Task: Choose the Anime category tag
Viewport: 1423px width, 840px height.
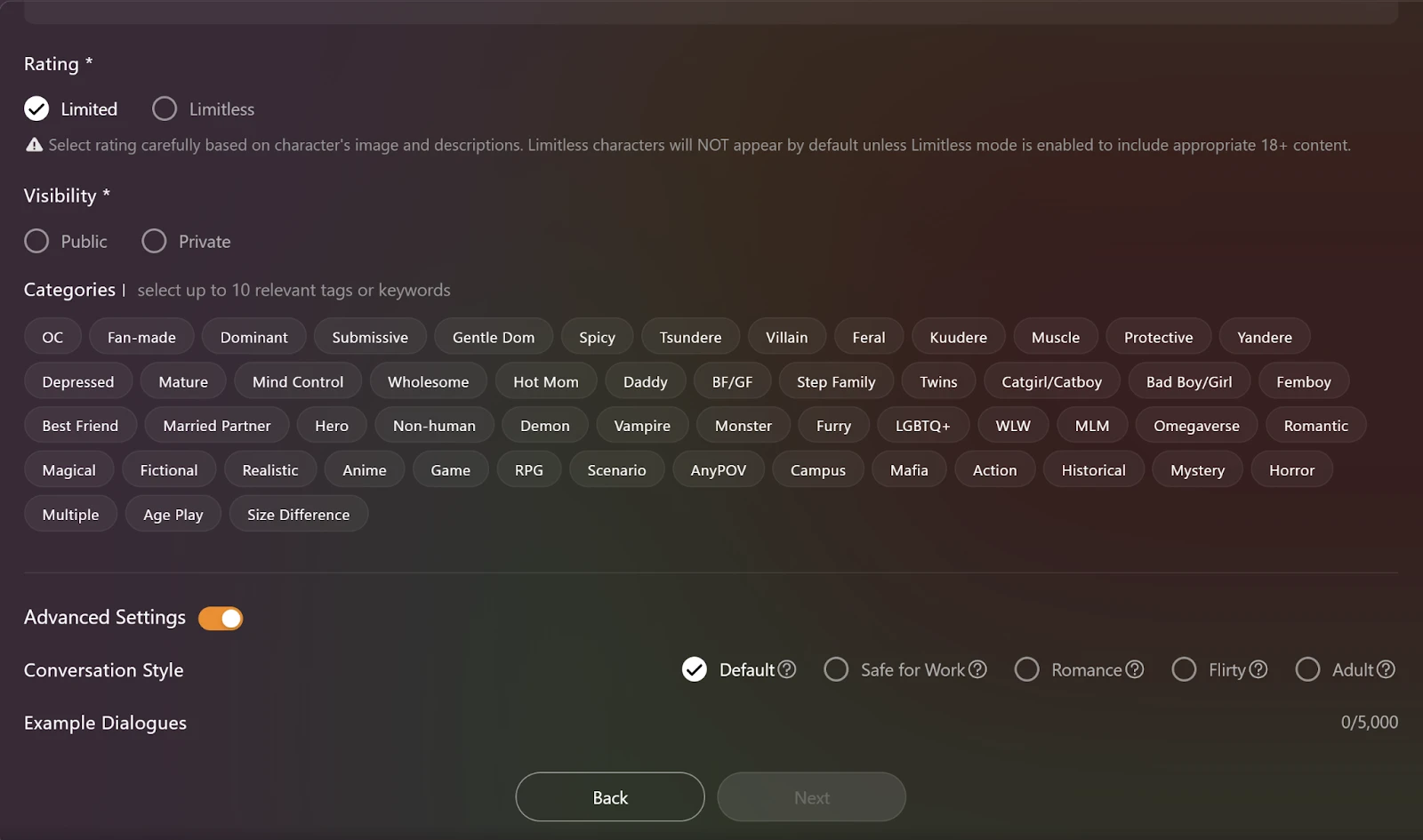Action: pyautogui.click(x=365, y=470)
